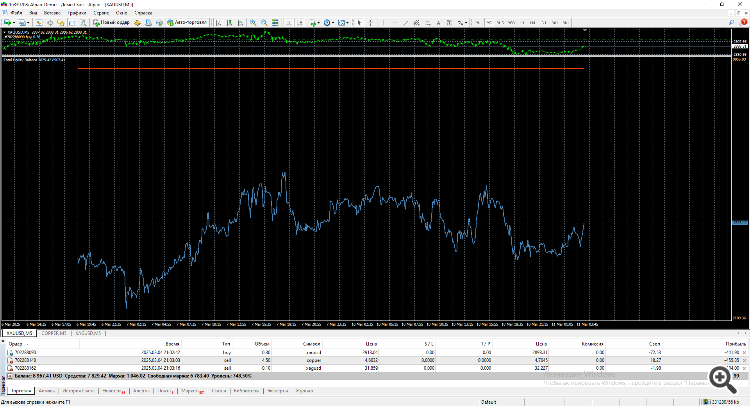Screen dimensions: 750x406
Task: Open the indicators list dropdown
Action: tap(314, 22)
